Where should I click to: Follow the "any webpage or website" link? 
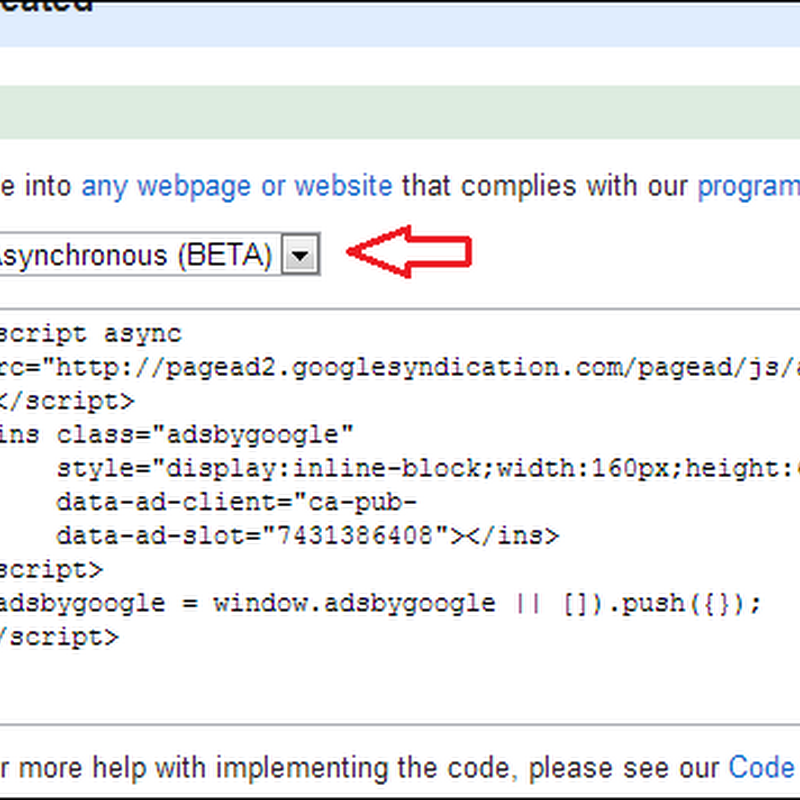click(x=237, y=187)
